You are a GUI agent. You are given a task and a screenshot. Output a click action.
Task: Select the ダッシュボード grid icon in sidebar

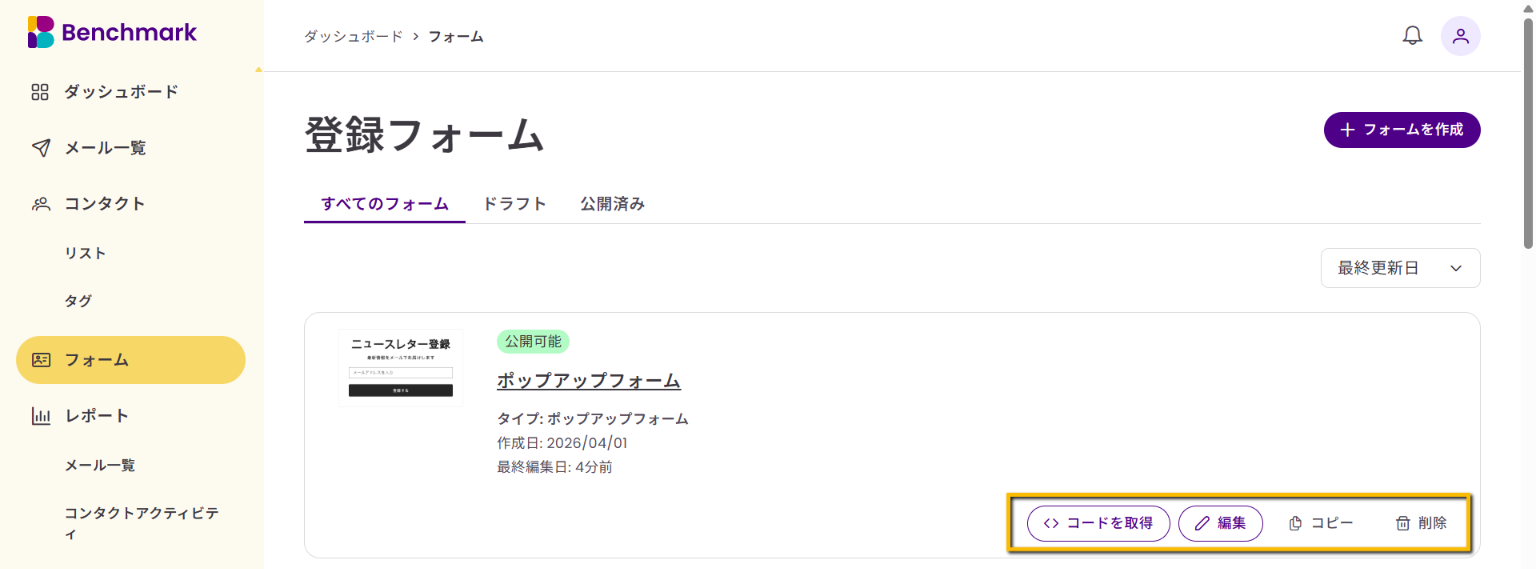pos(40,92)
